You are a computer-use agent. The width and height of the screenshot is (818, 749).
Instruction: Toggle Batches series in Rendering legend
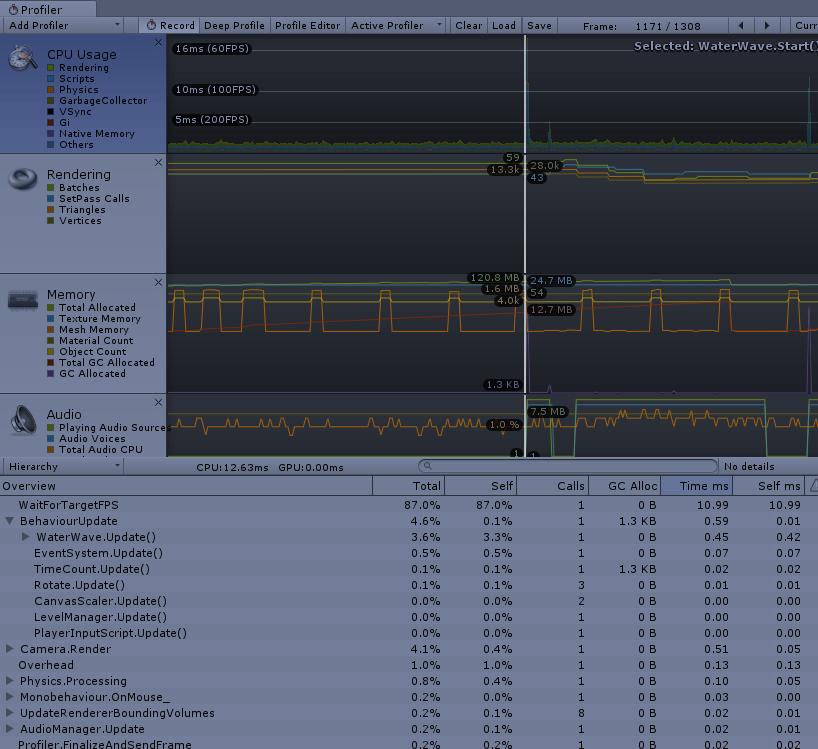point(51,188)
